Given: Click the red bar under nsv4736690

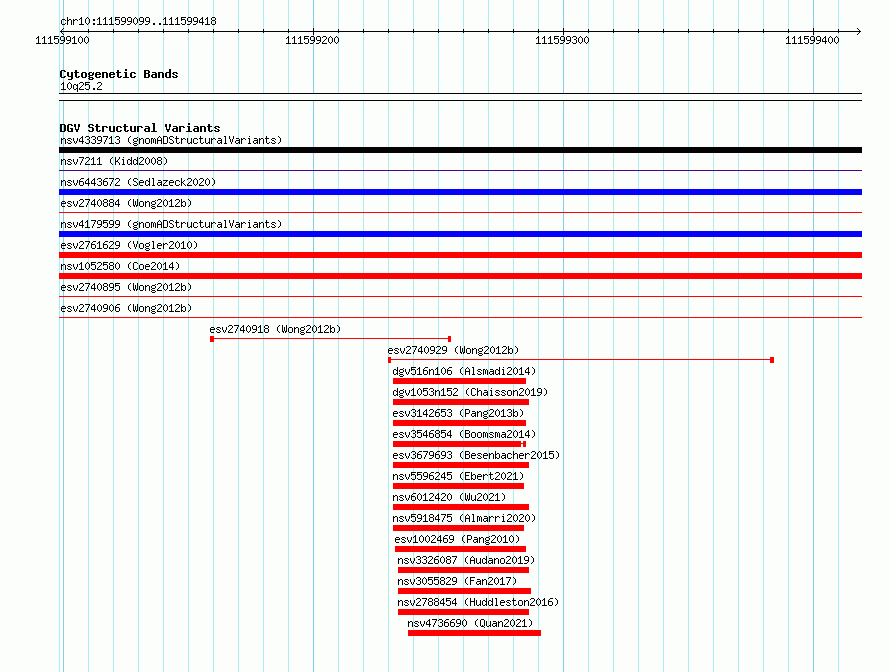Looking at the screenshot, I should point(474,633).
